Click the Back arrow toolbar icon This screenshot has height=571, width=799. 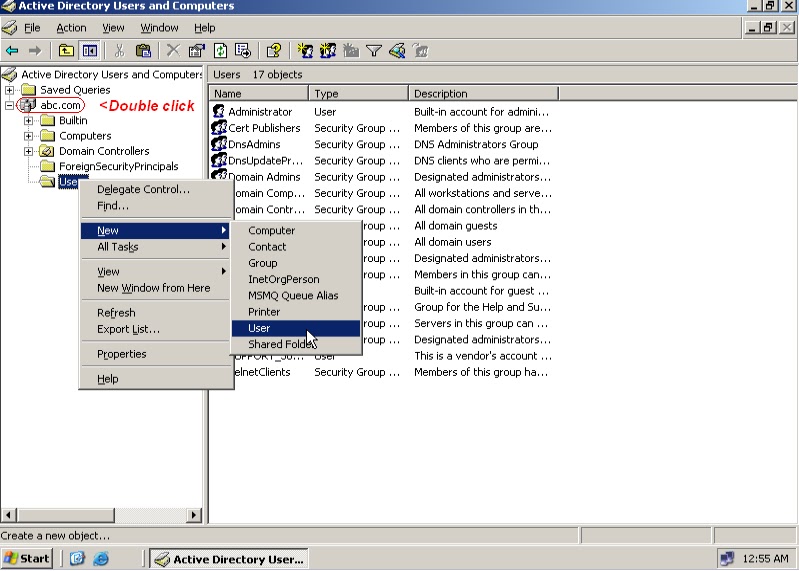12,50
